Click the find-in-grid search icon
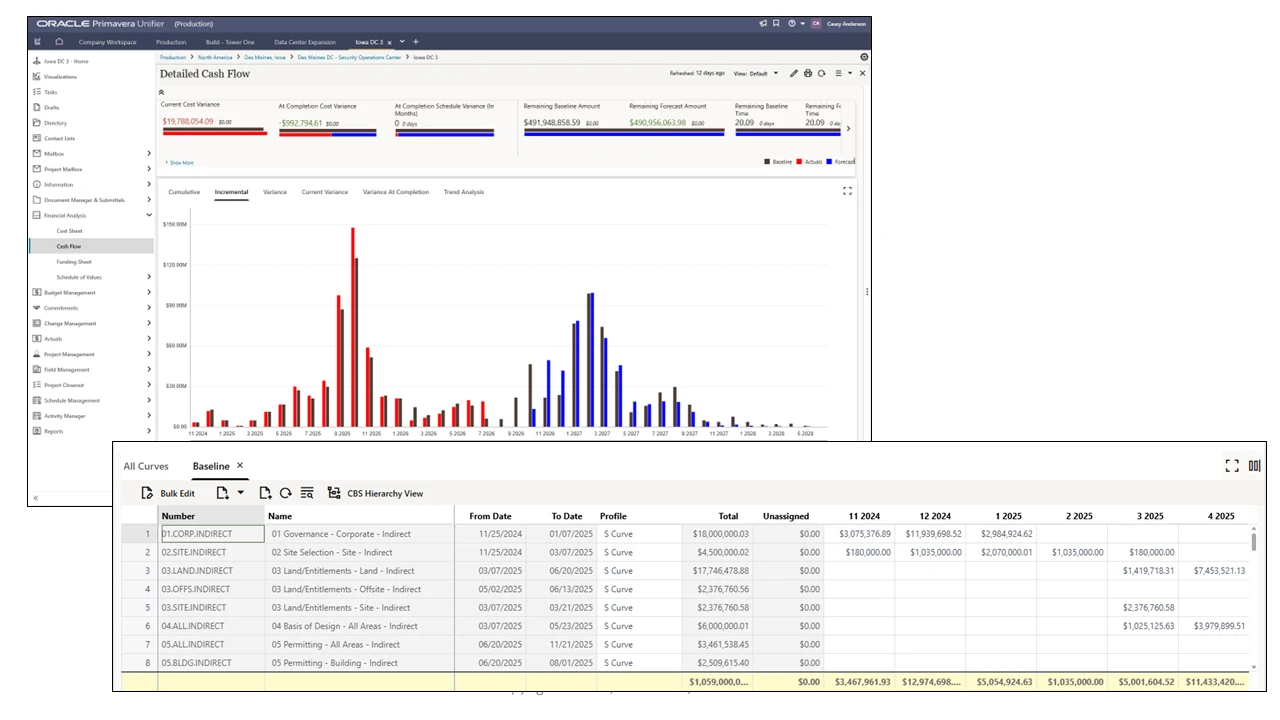Viewport: 1280px width, 720px height. (307, 493)
